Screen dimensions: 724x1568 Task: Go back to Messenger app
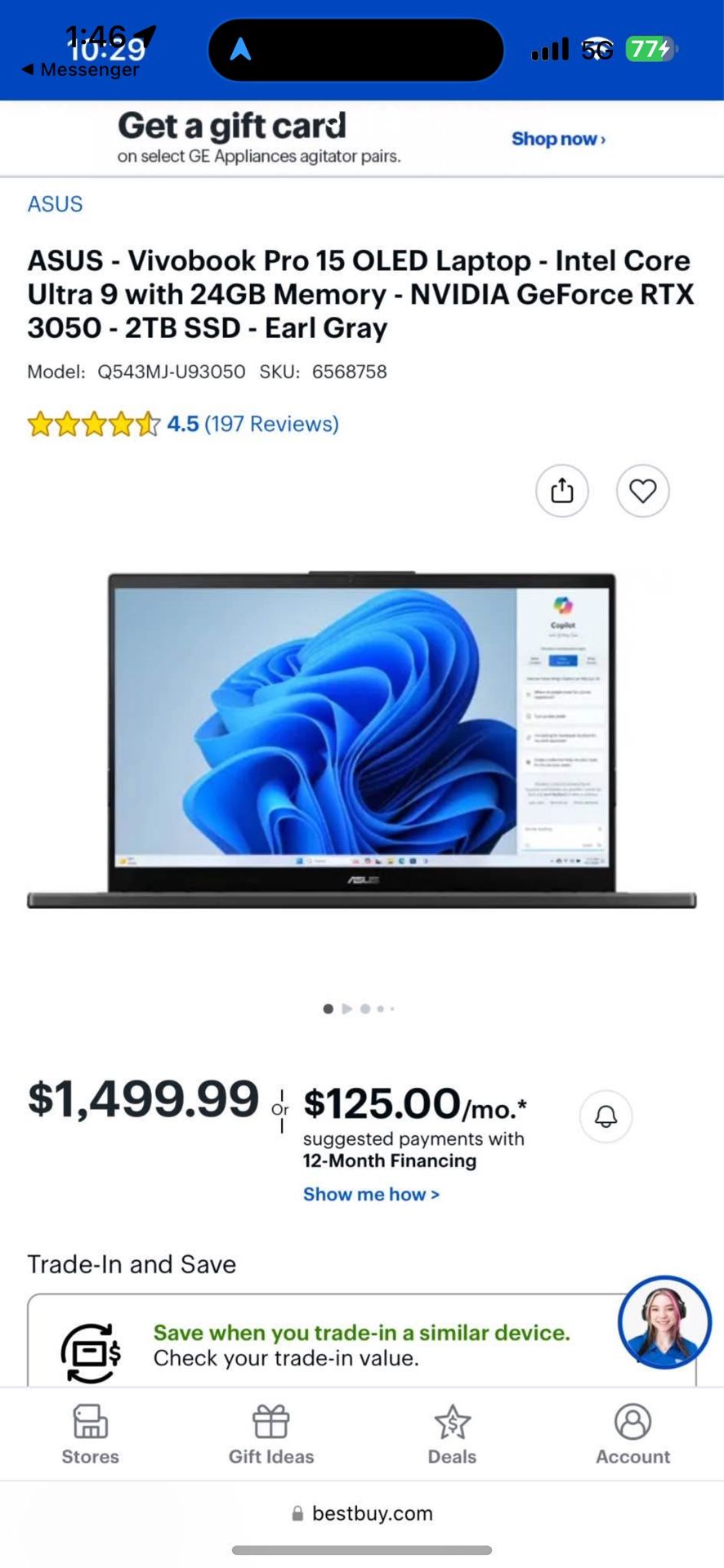coord(80,70)
